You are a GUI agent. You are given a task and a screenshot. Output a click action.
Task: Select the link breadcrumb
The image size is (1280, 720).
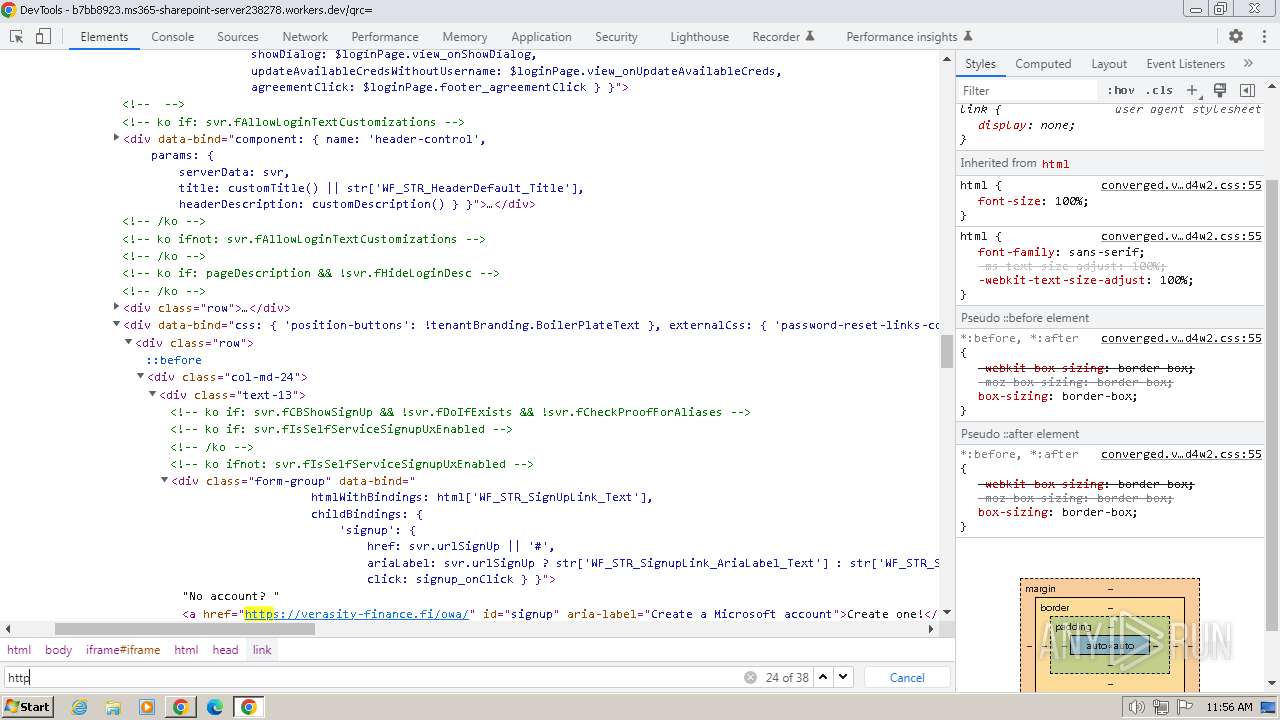(x=262, y=650)
